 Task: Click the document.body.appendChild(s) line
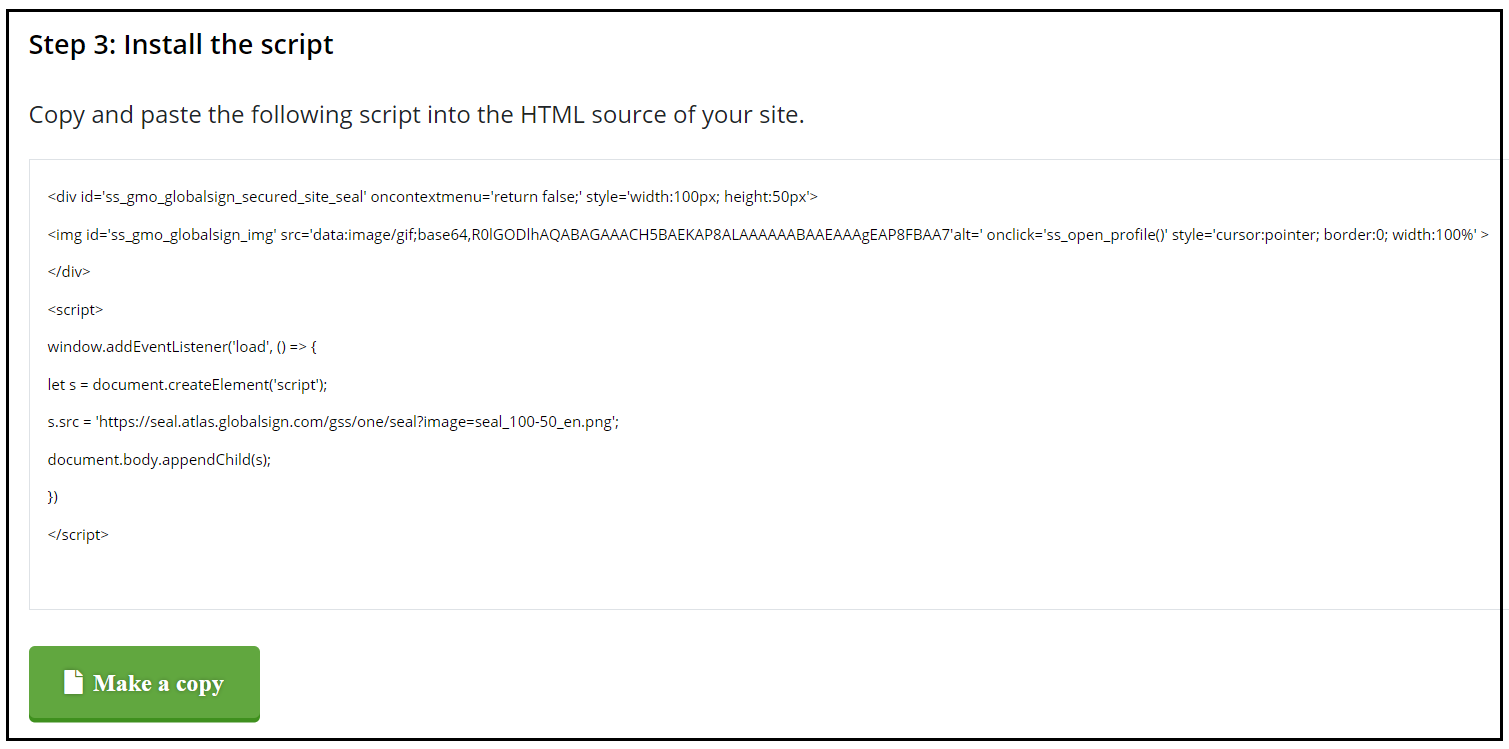tap(159, 460)
